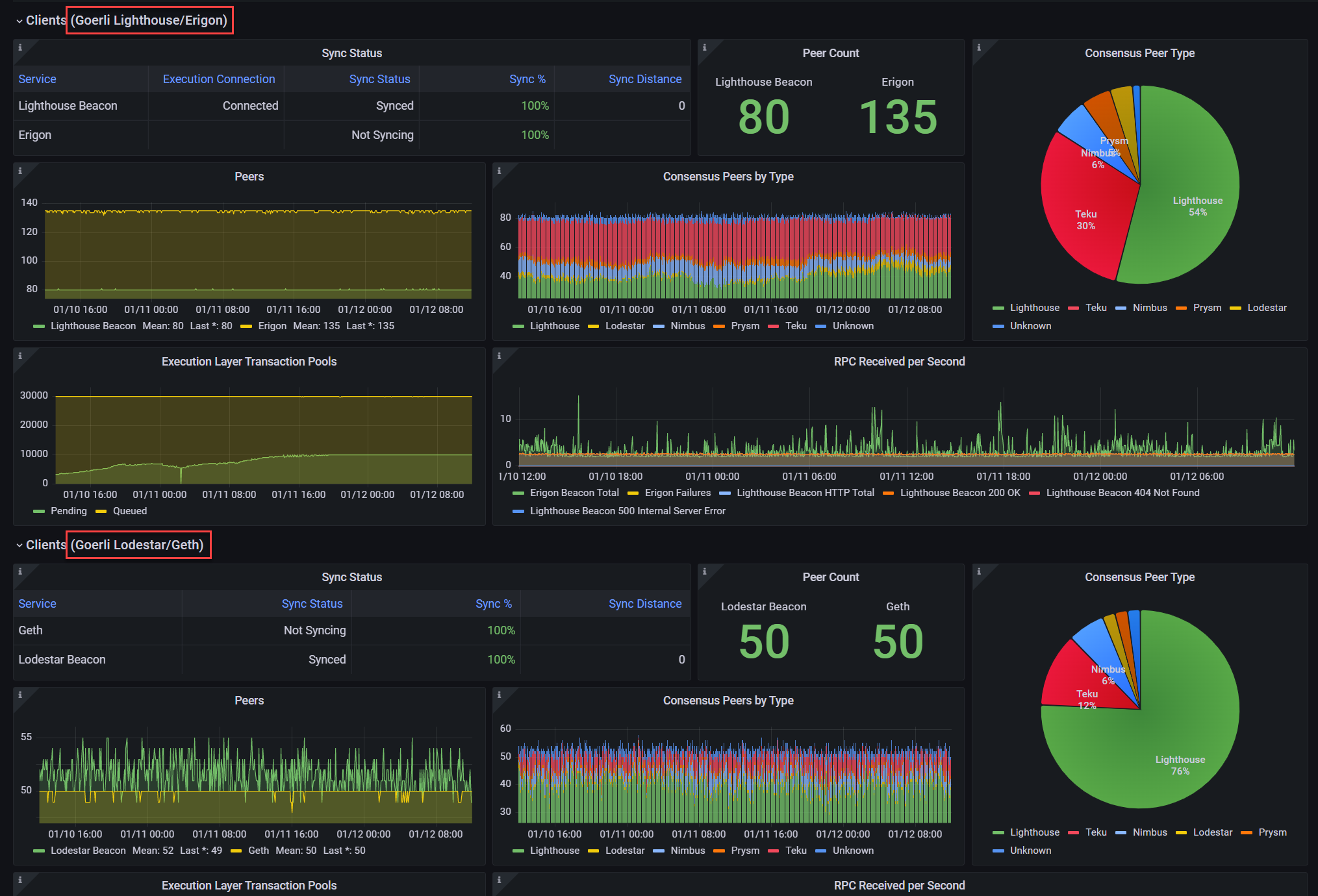Open info icon of bottom Execution Layer Transaction Pools panel
1318x896 pixels.
[x=20, y=880]
